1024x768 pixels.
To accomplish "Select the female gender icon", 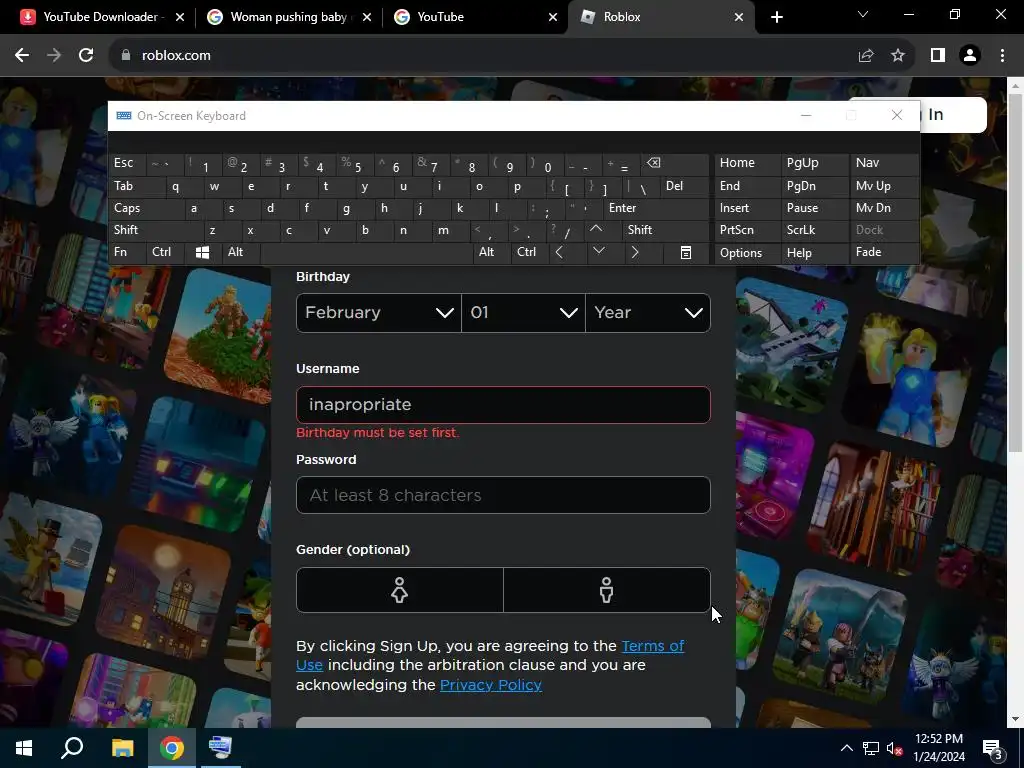I will [x=400, y=590].
